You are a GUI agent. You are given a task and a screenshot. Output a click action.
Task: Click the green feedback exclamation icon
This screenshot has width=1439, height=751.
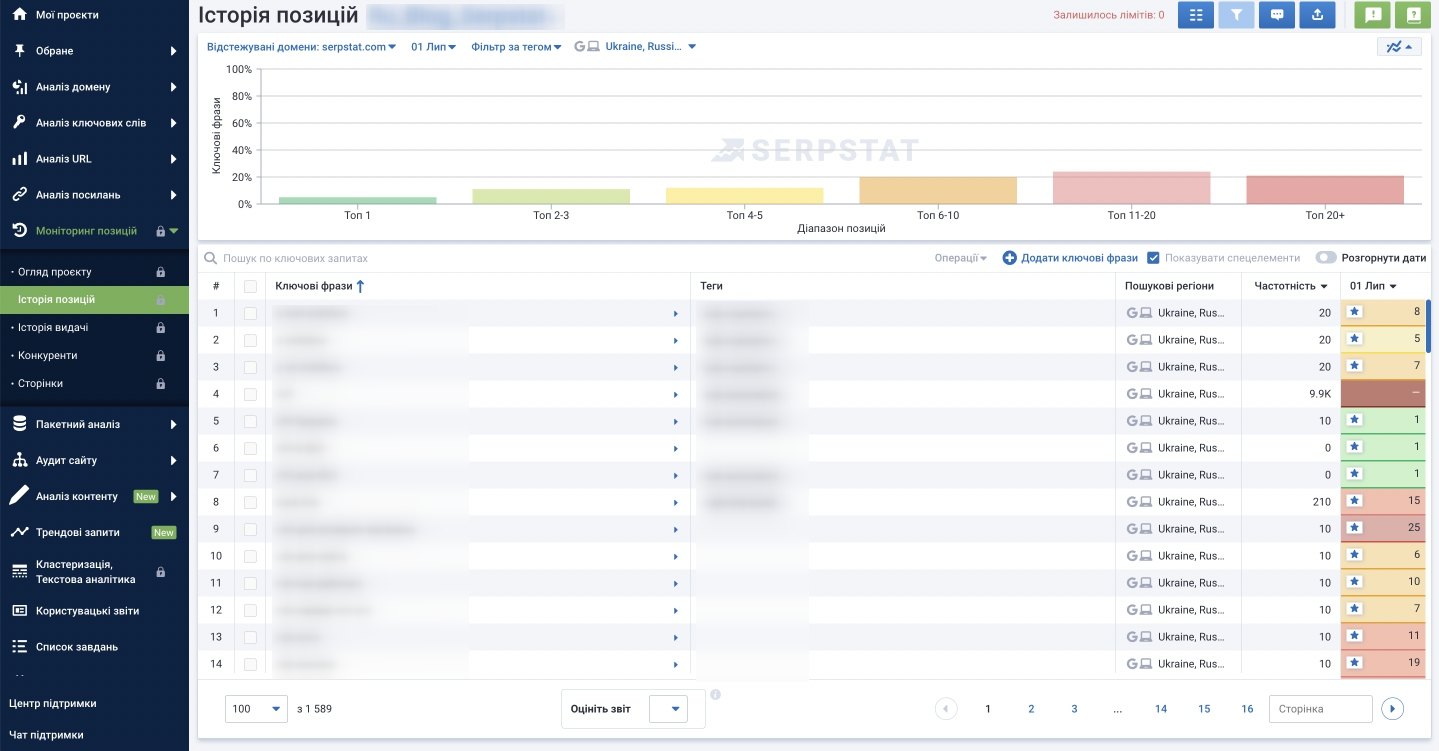click(1373, 15)
